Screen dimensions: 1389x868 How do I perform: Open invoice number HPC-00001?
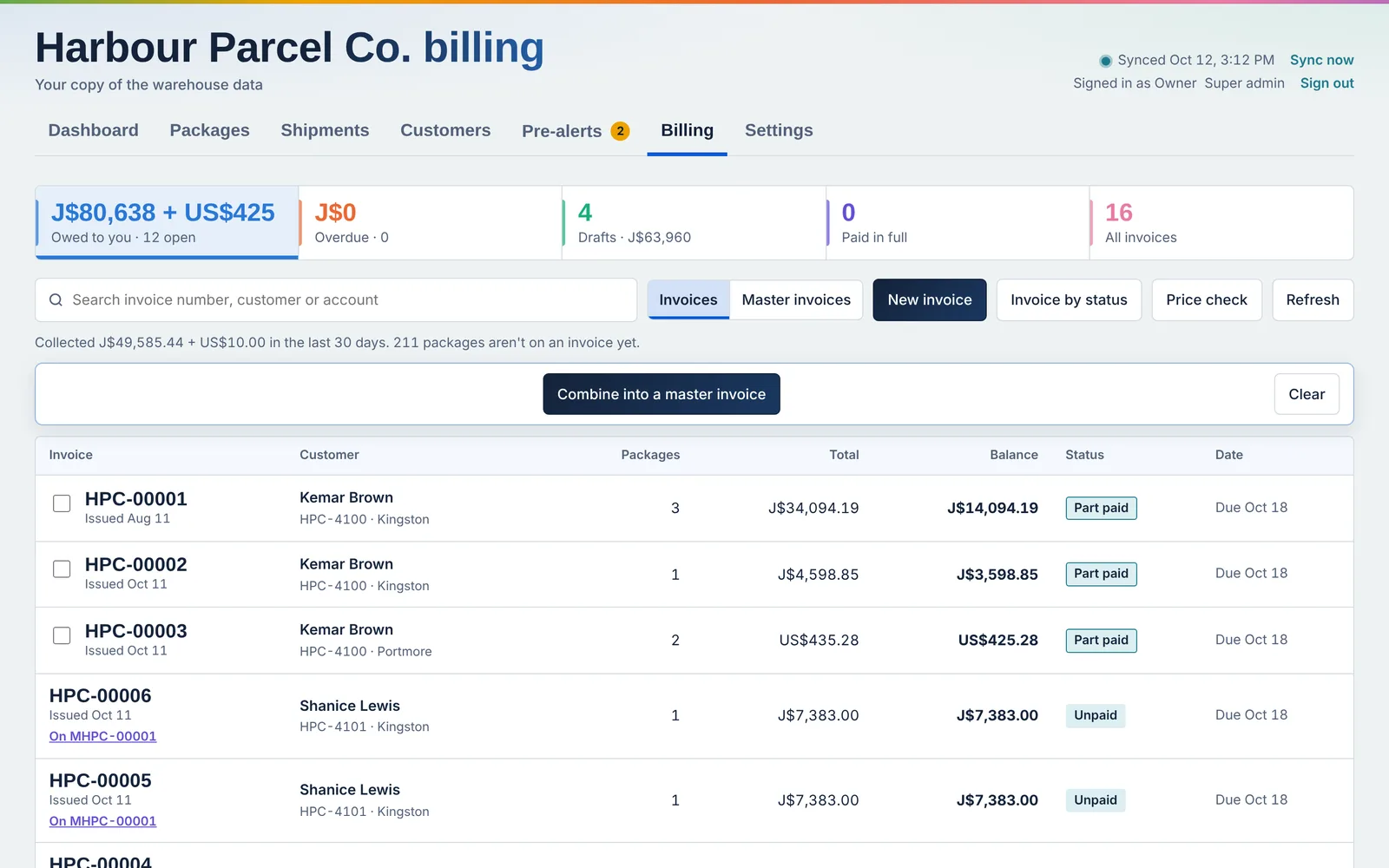tap(135, 499)
